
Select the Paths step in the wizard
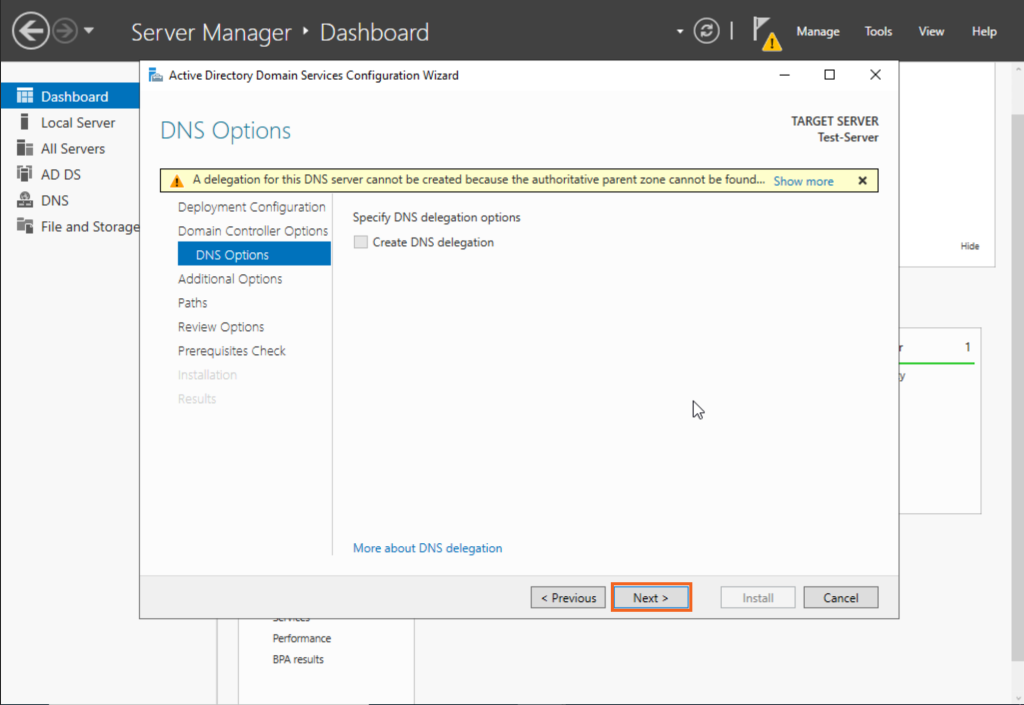pyautogui.click(x=192, y=302)
